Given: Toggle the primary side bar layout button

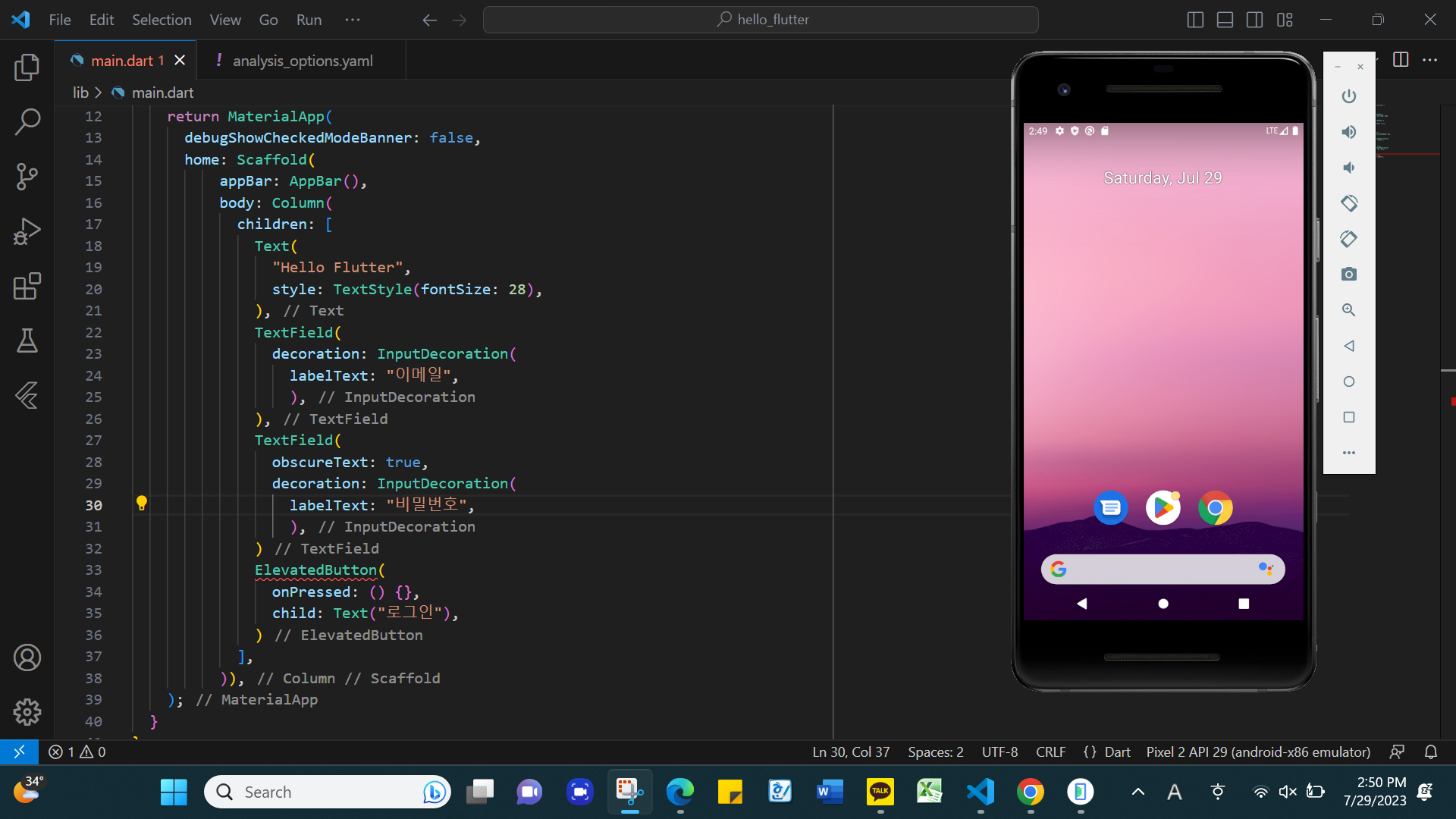Looking at the screenshot, I should (1195, 20).
